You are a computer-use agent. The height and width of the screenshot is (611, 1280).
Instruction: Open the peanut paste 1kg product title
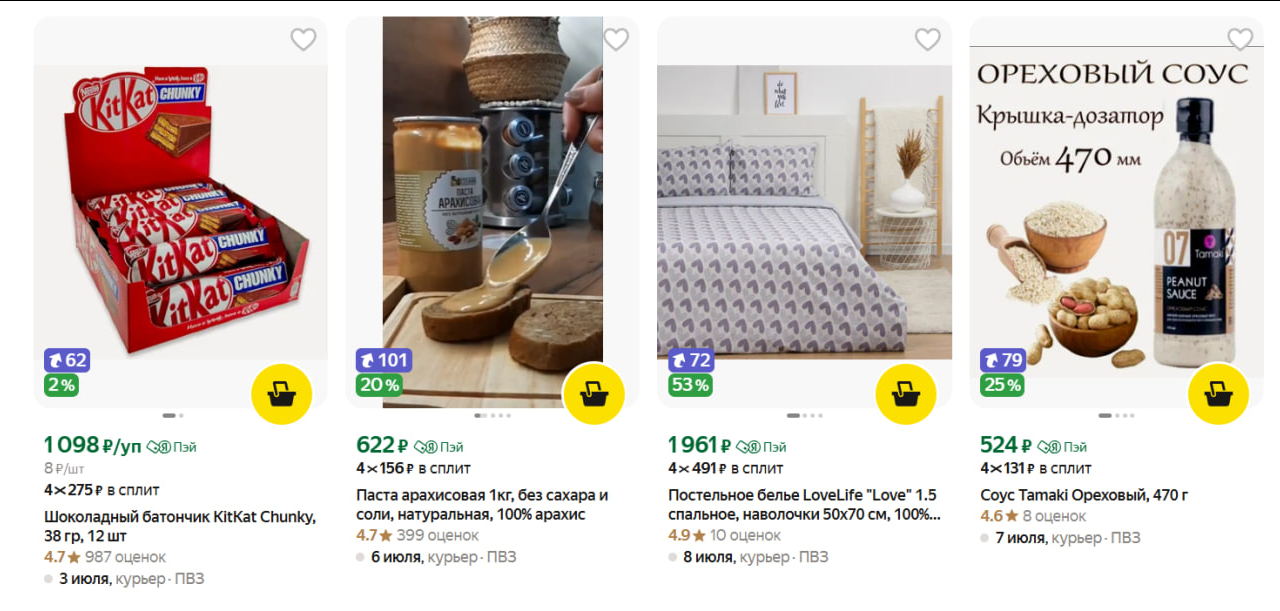(x=482, y=505)
